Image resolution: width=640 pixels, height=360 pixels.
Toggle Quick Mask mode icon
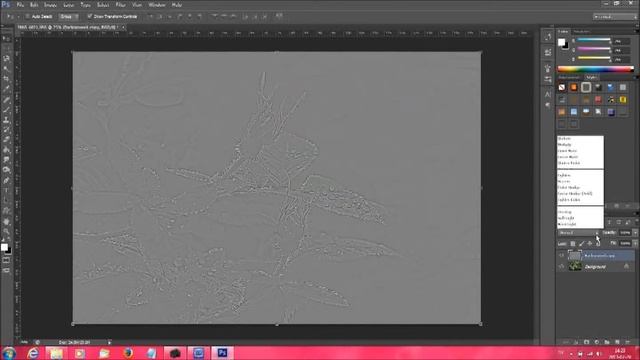pos(6,260)
